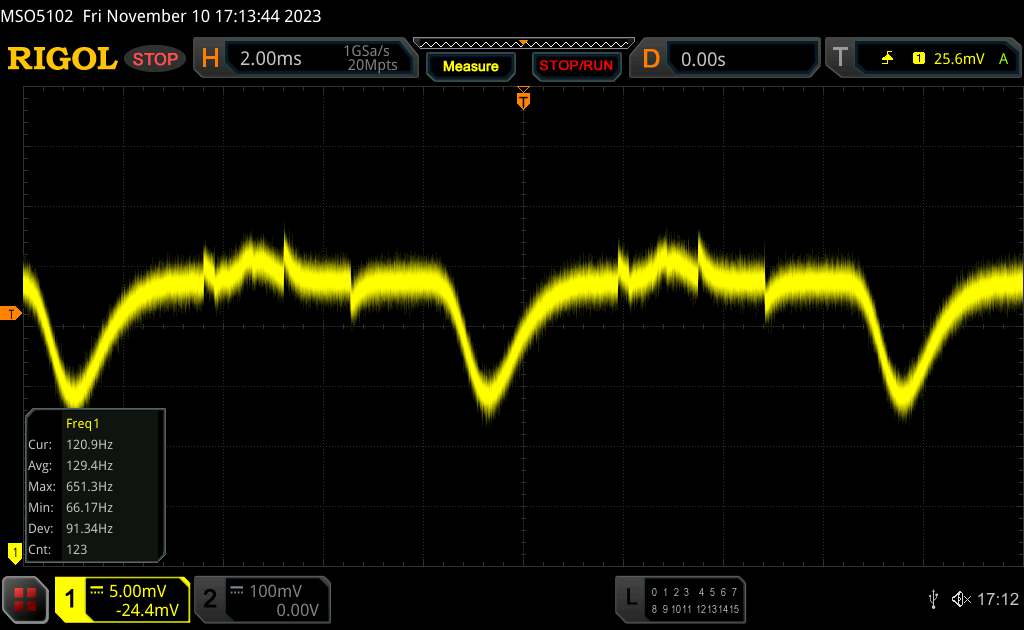1024x630 pixels.
Task: Click the orange D delay icon
Action: point(651,59)
